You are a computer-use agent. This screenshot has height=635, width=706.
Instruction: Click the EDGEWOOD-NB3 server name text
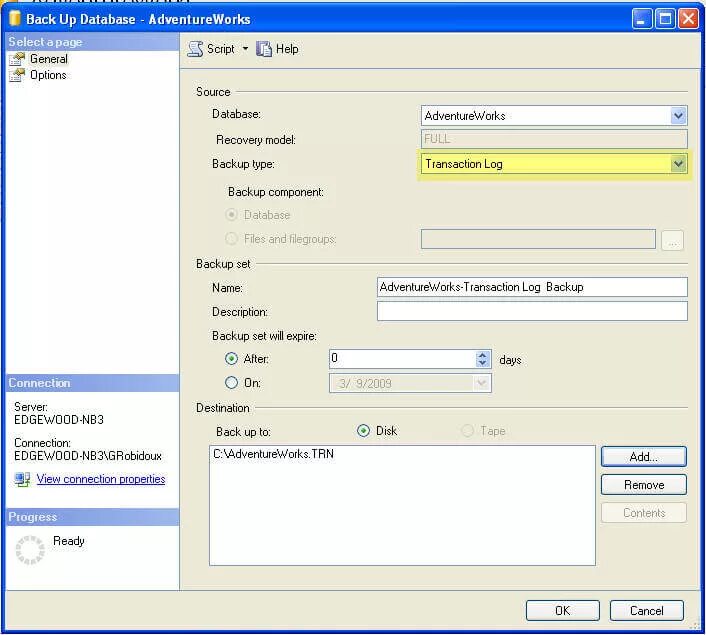click(x=59, y=420)
